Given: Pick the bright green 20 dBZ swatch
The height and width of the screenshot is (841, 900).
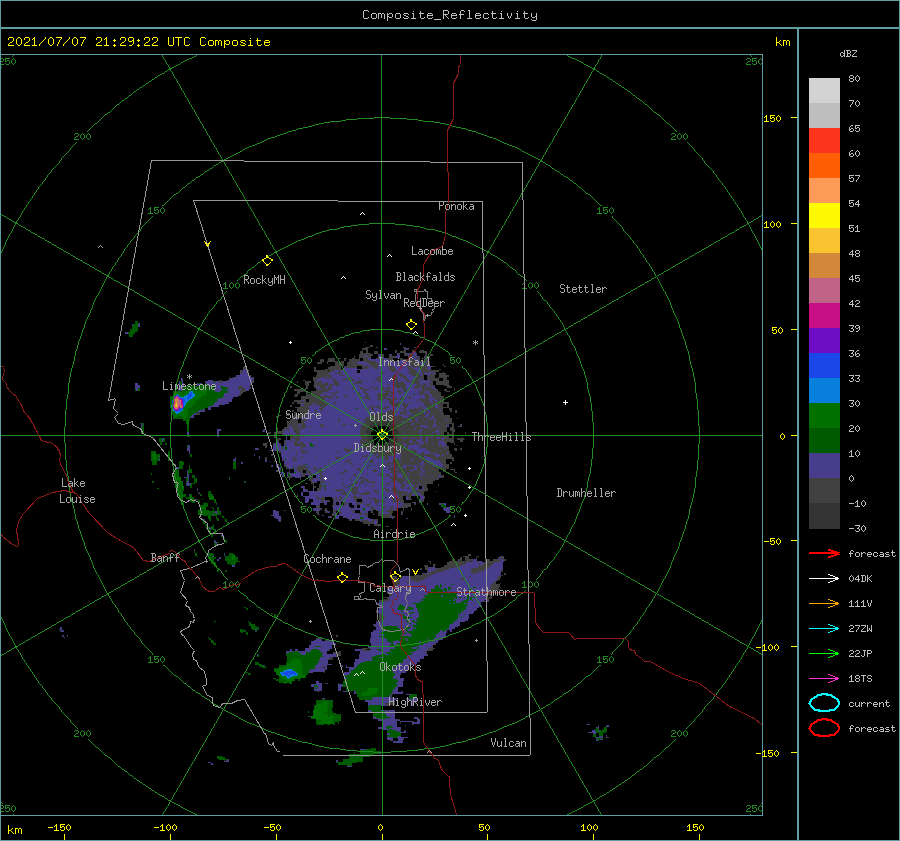Looking at the screenshot, I should tap(824, 415).
